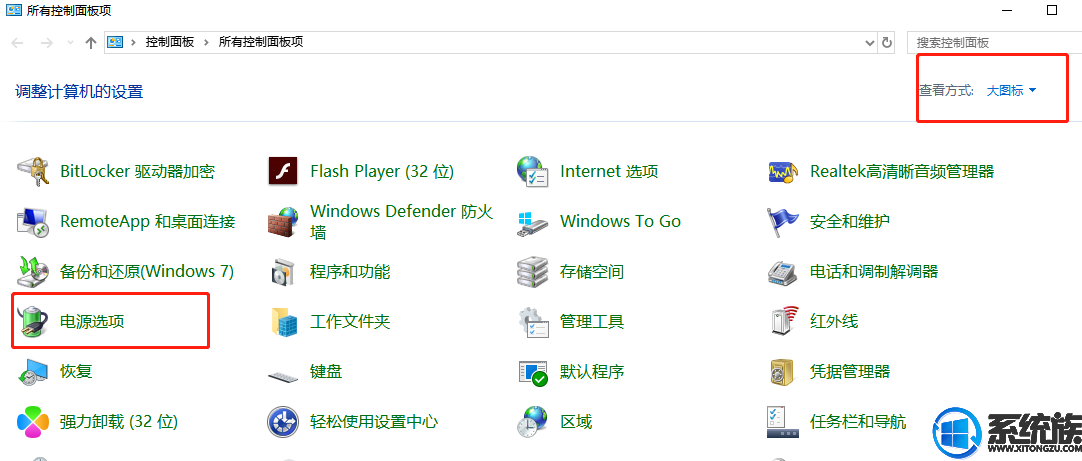Click the 轻松使用设置中心 icon
Image resolution: width=1082 pixels, height=461 pixels.
click(x=284, y=422)
